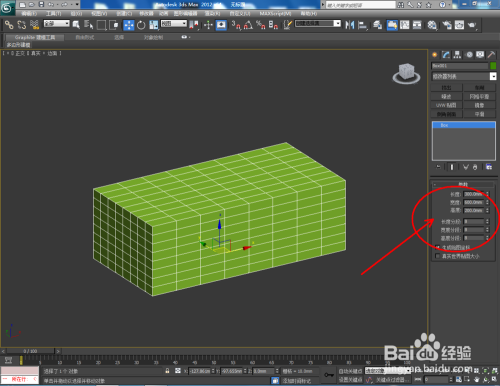The image size is (500, 386).
Task: Select the Select and Move tool
Action: (129, 25)
